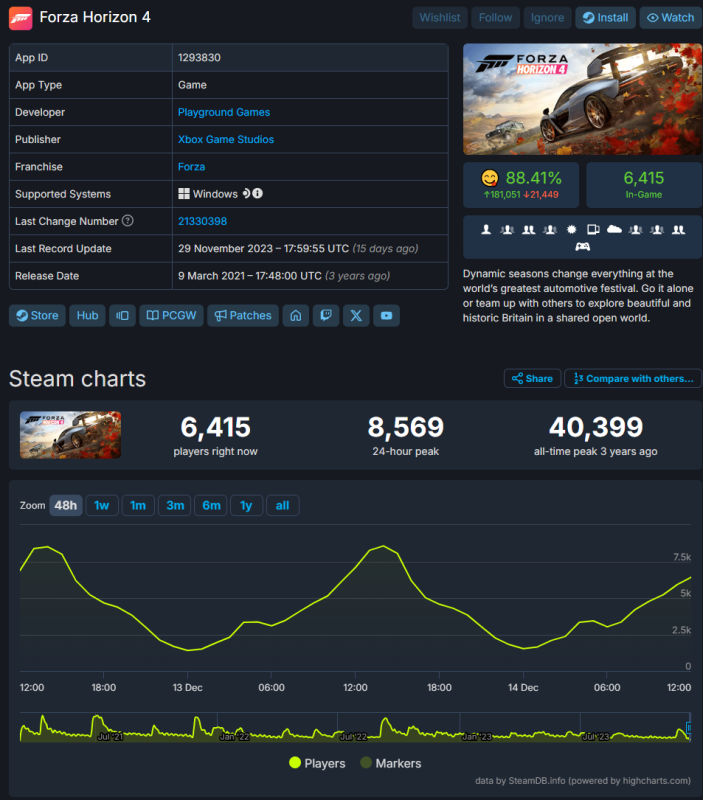Select the all zoom range
This screenshot has height=800, width=703.
[x=283, y=506]
